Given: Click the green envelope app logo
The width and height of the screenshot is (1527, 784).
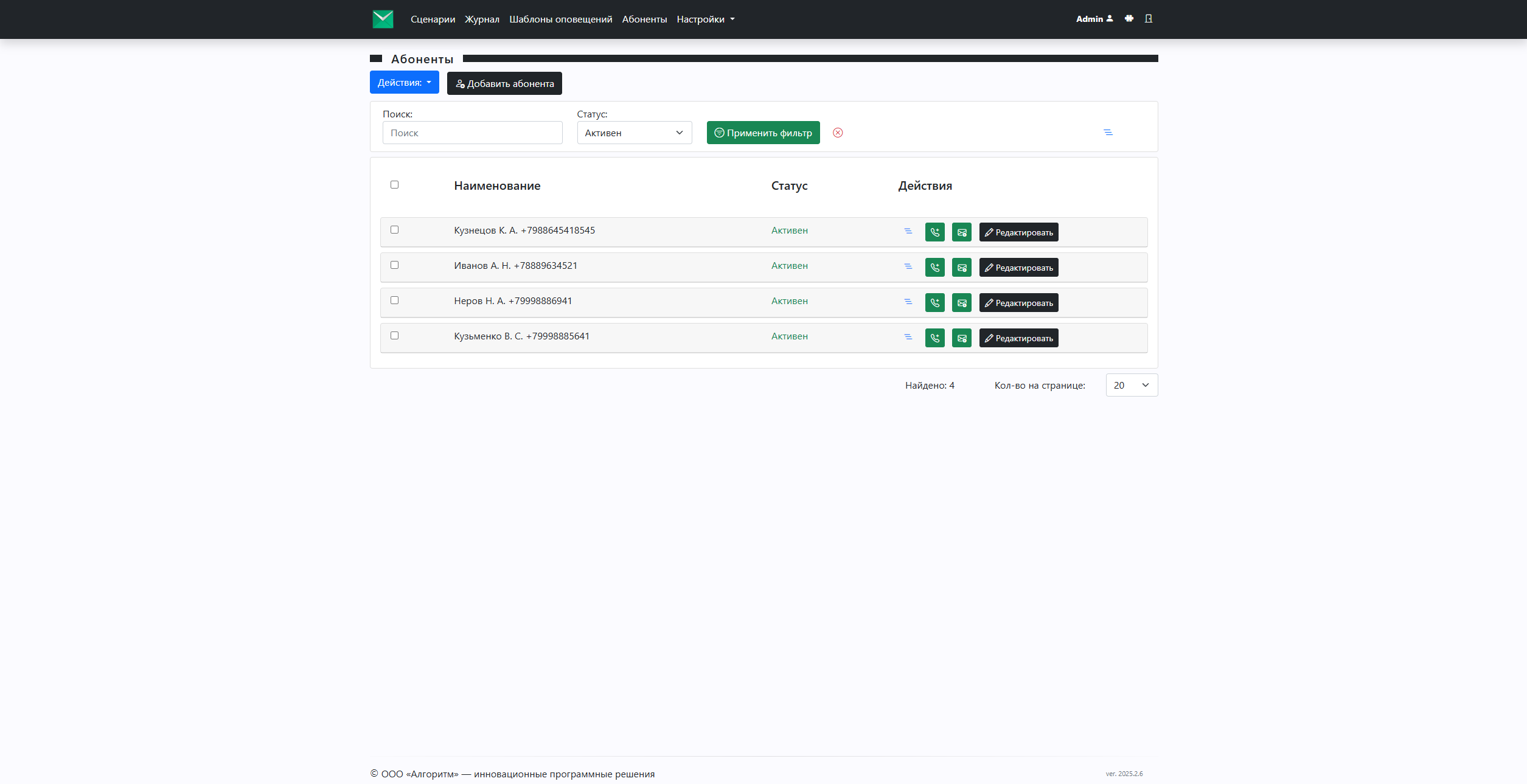Looking at the screenshot, I should tap(383, 19).
